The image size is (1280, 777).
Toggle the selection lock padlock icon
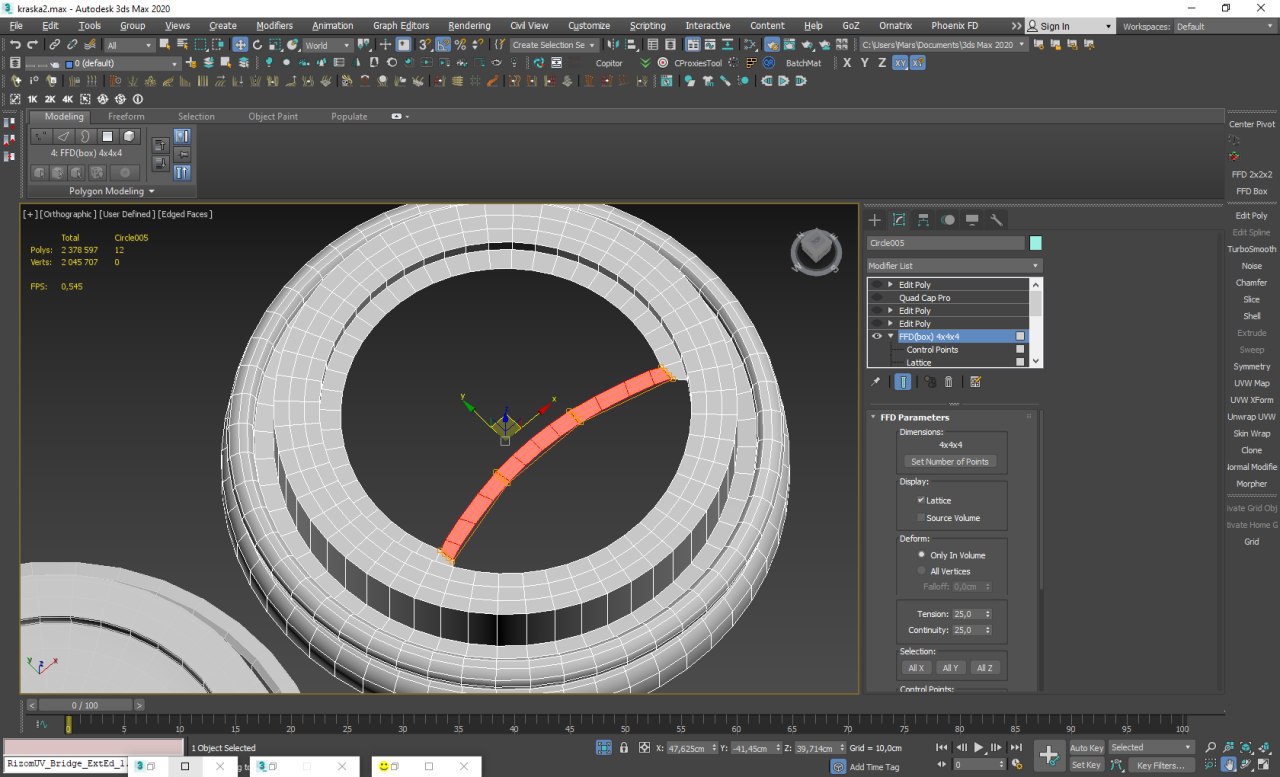pyautogui.click(x=624, y=748)
